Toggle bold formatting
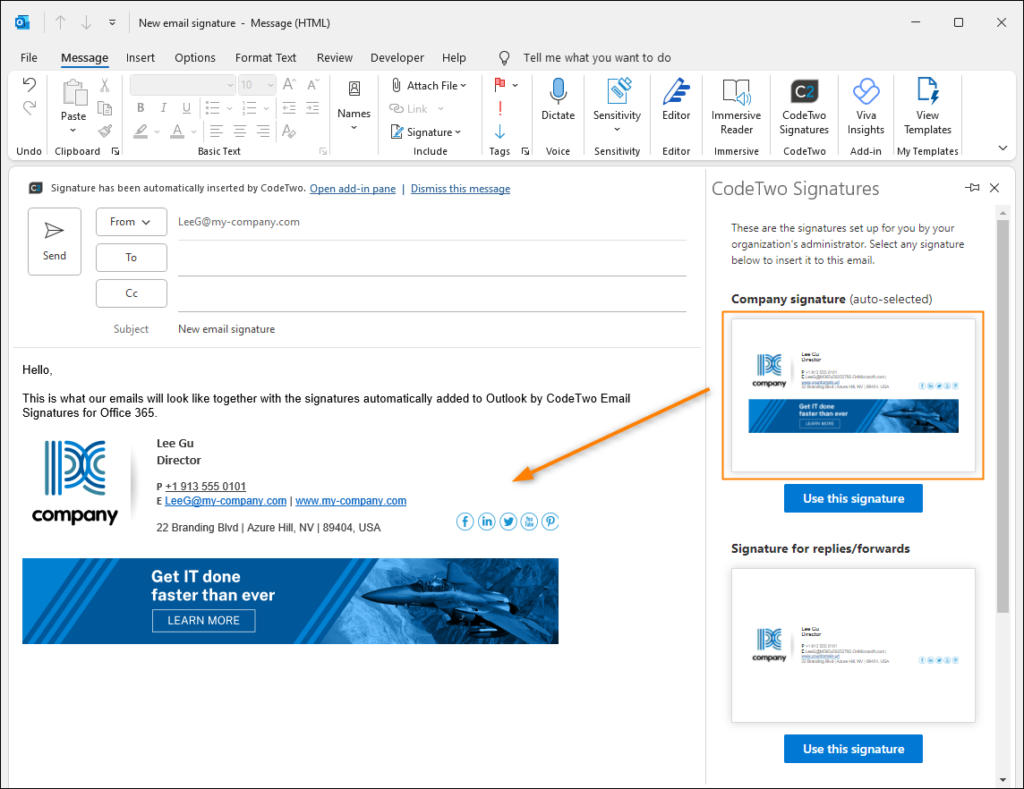This screenshot has width=1024, height=789. (x=140, y=106)
